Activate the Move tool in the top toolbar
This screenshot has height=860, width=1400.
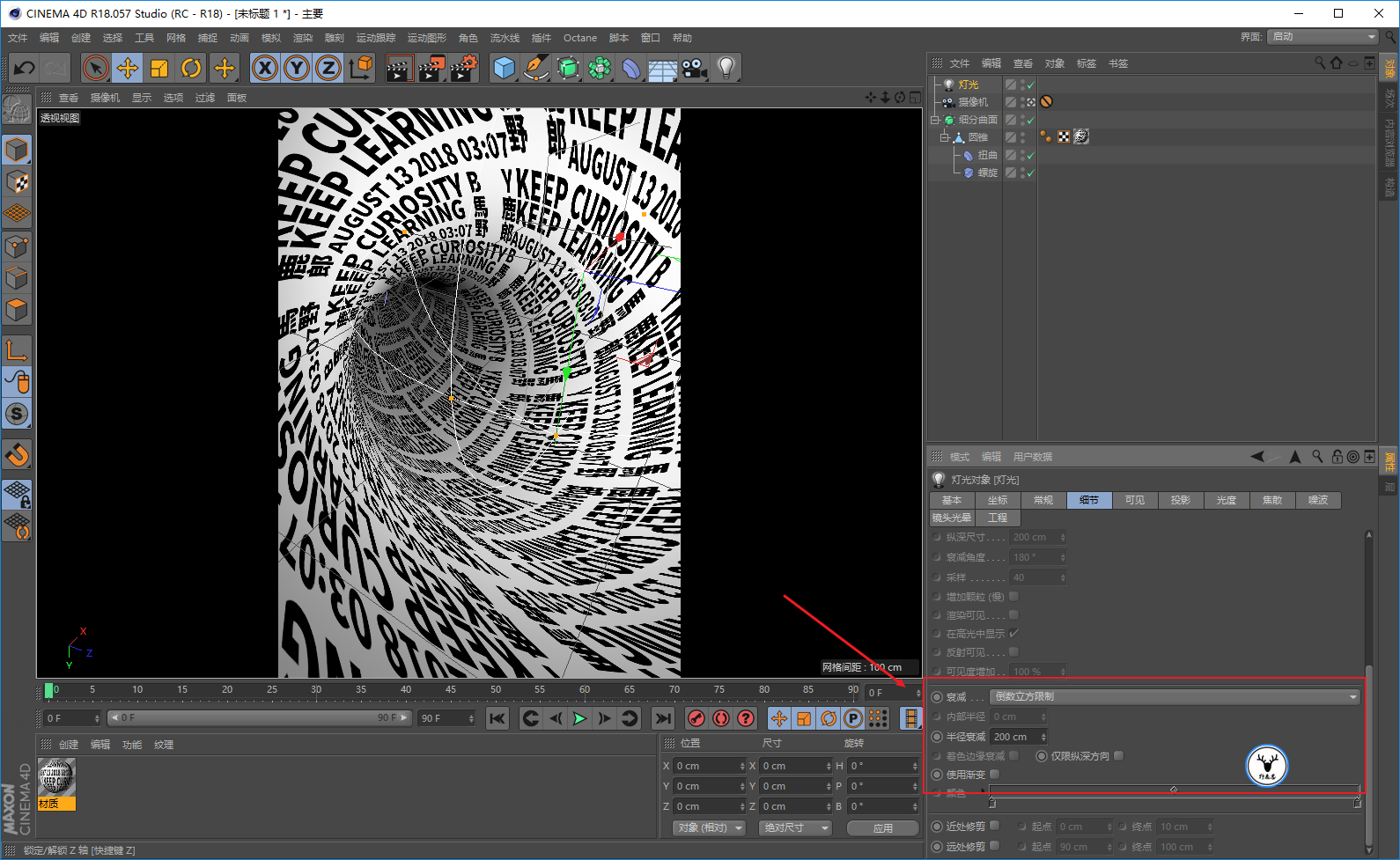[128, 68]
